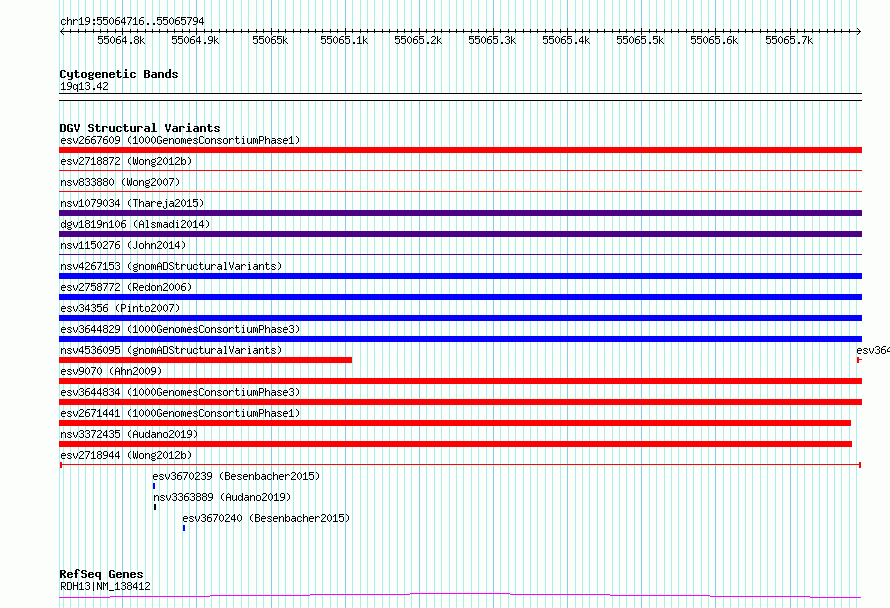Click the blue bar under nsv4267153
890x608 pixels.
[x=460, y=276]
